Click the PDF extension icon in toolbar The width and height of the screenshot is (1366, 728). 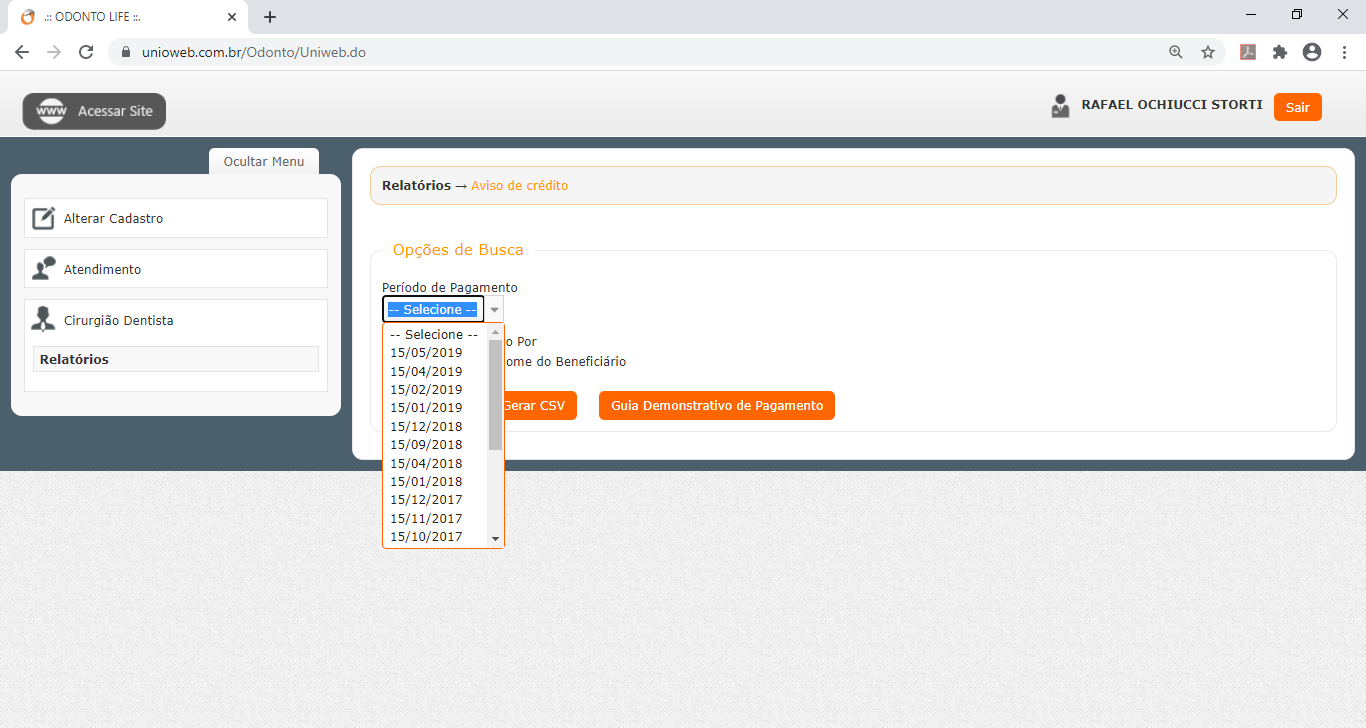[1248, 52]
